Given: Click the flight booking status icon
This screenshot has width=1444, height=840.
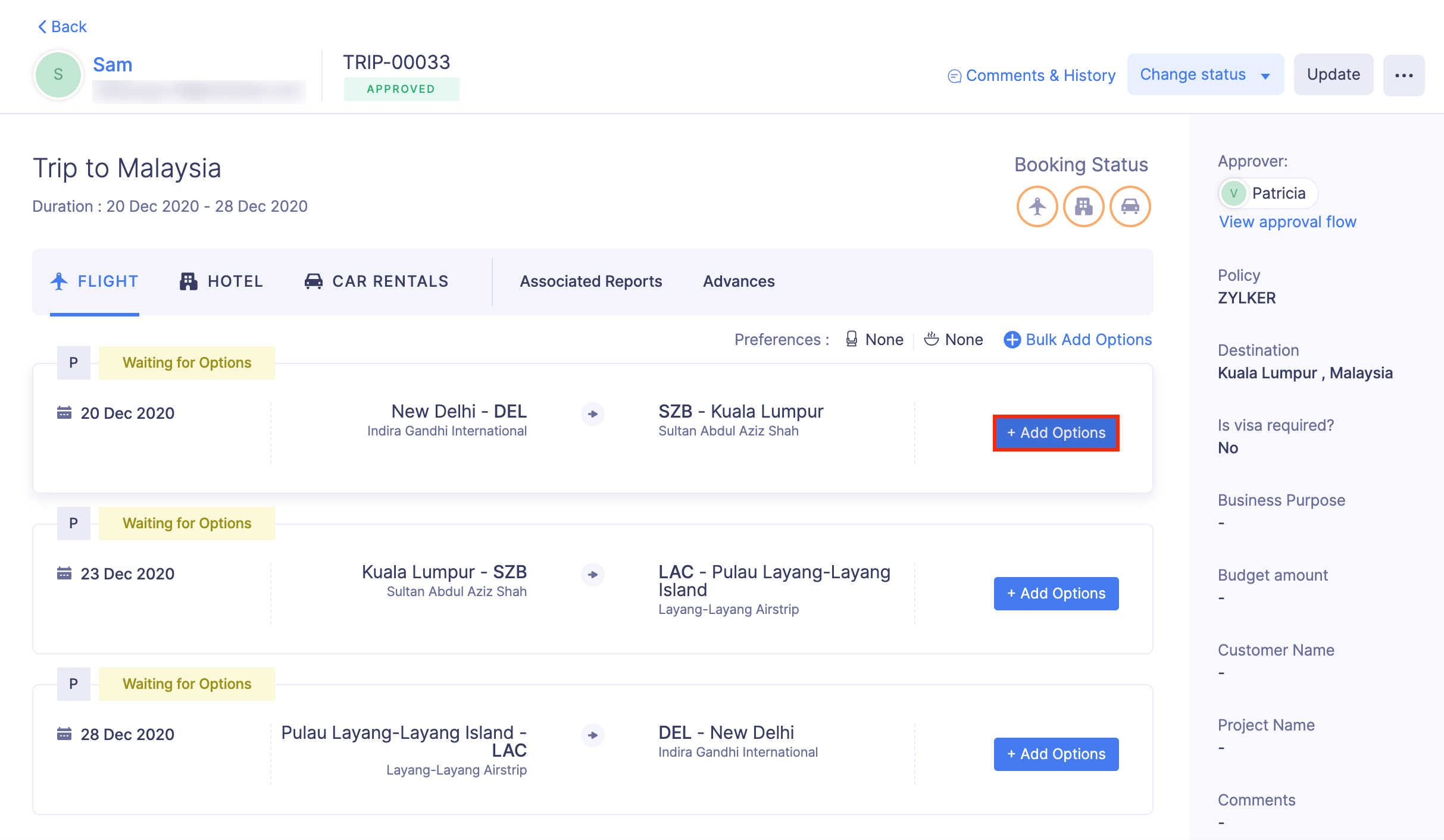Looking at the screenshot, I should (x=1037, y=206).
